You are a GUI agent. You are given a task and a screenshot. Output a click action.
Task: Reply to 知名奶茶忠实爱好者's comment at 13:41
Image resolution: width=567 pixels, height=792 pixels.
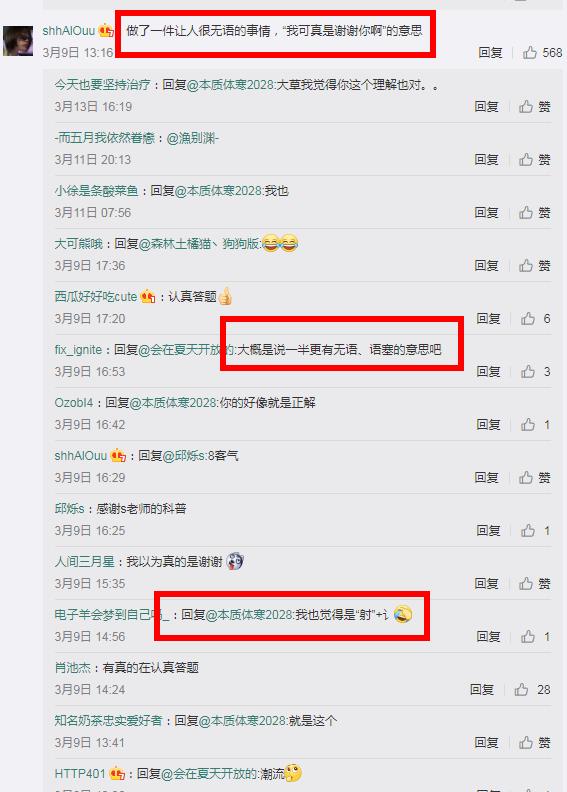(486, 742)
